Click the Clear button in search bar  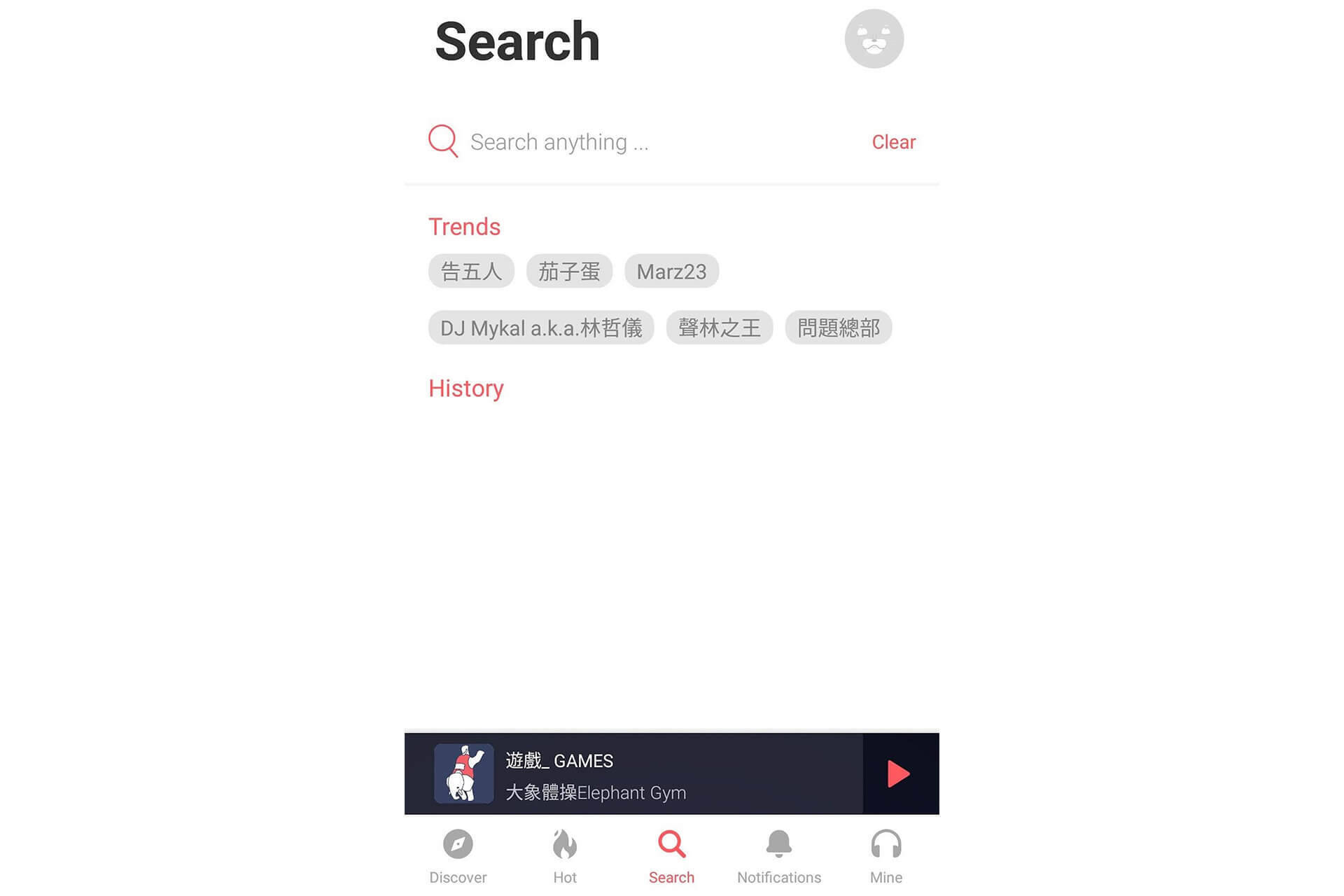tap(893, 141)
